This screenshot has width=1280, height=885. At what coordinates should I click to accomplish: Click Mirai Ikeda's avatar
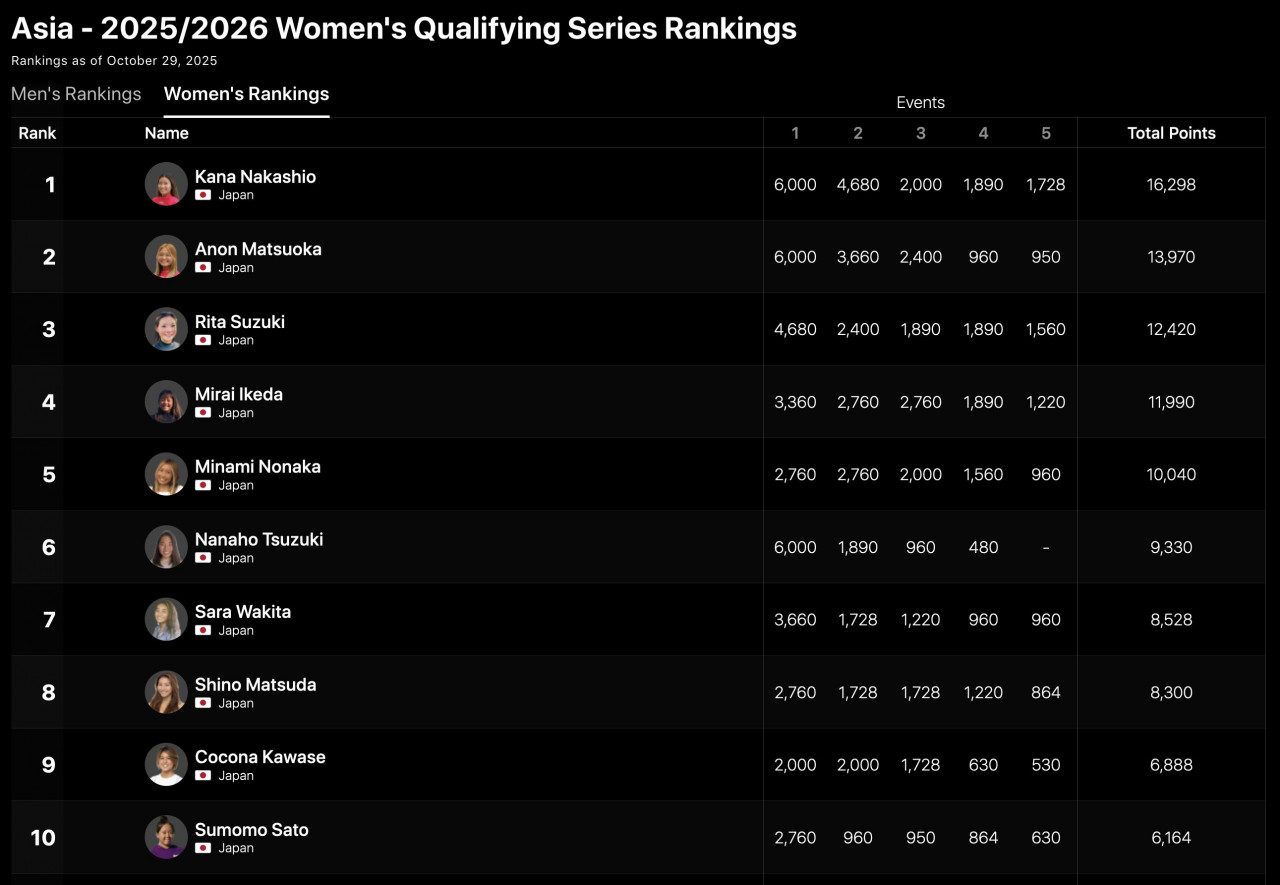click(x=166, y=402)
